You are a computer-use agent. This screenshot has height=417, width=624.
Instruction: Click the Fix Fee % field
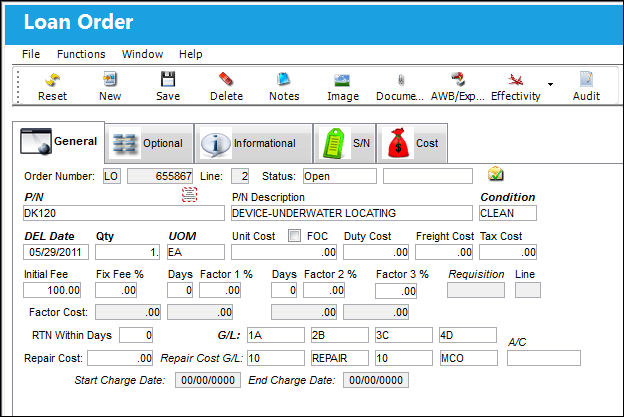click(x=116, y=290)
